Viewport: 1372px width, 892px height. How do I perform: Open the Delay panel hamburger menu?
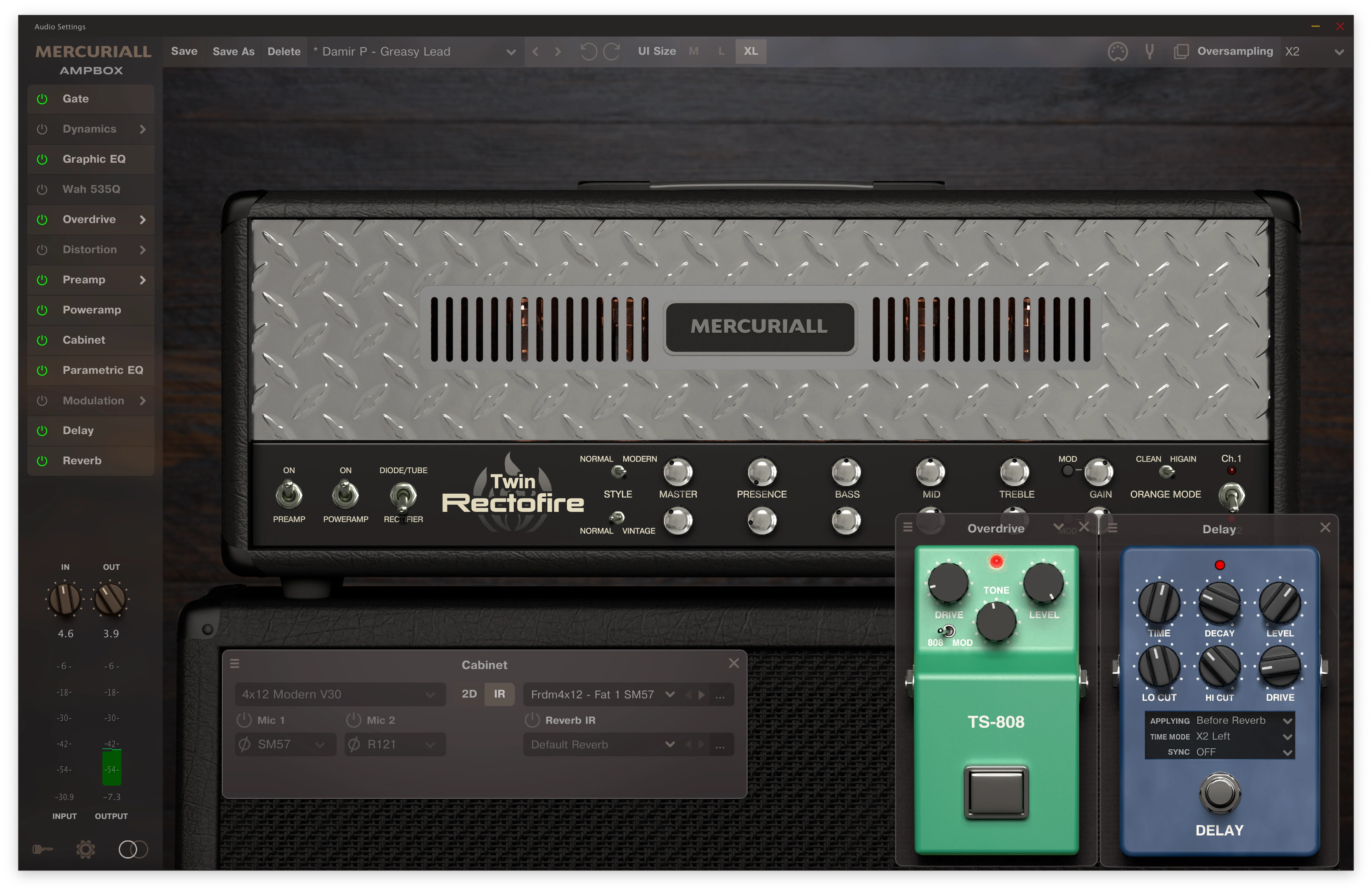tap(1113, 528)
